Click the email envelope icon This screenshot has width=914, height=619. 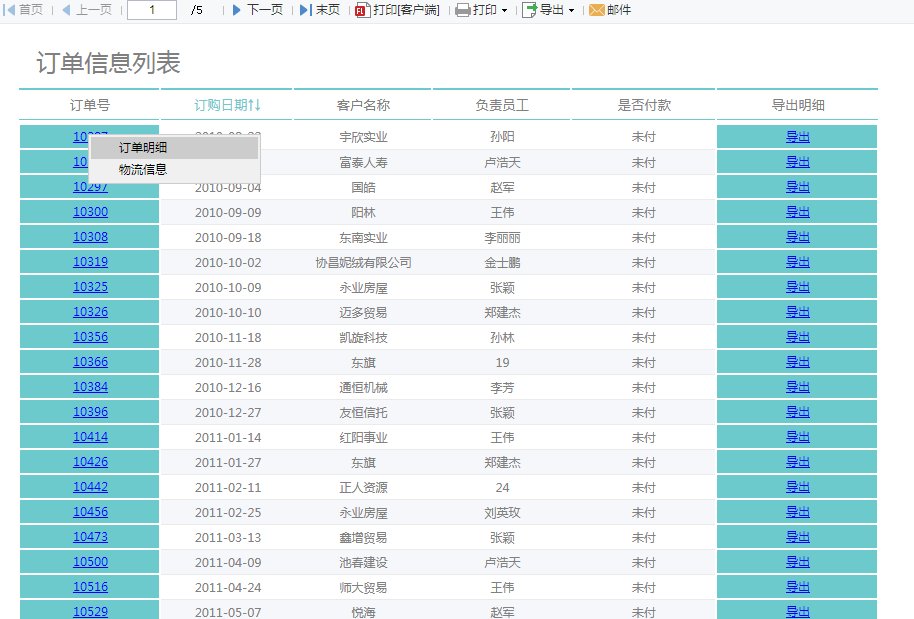(596, 10)
